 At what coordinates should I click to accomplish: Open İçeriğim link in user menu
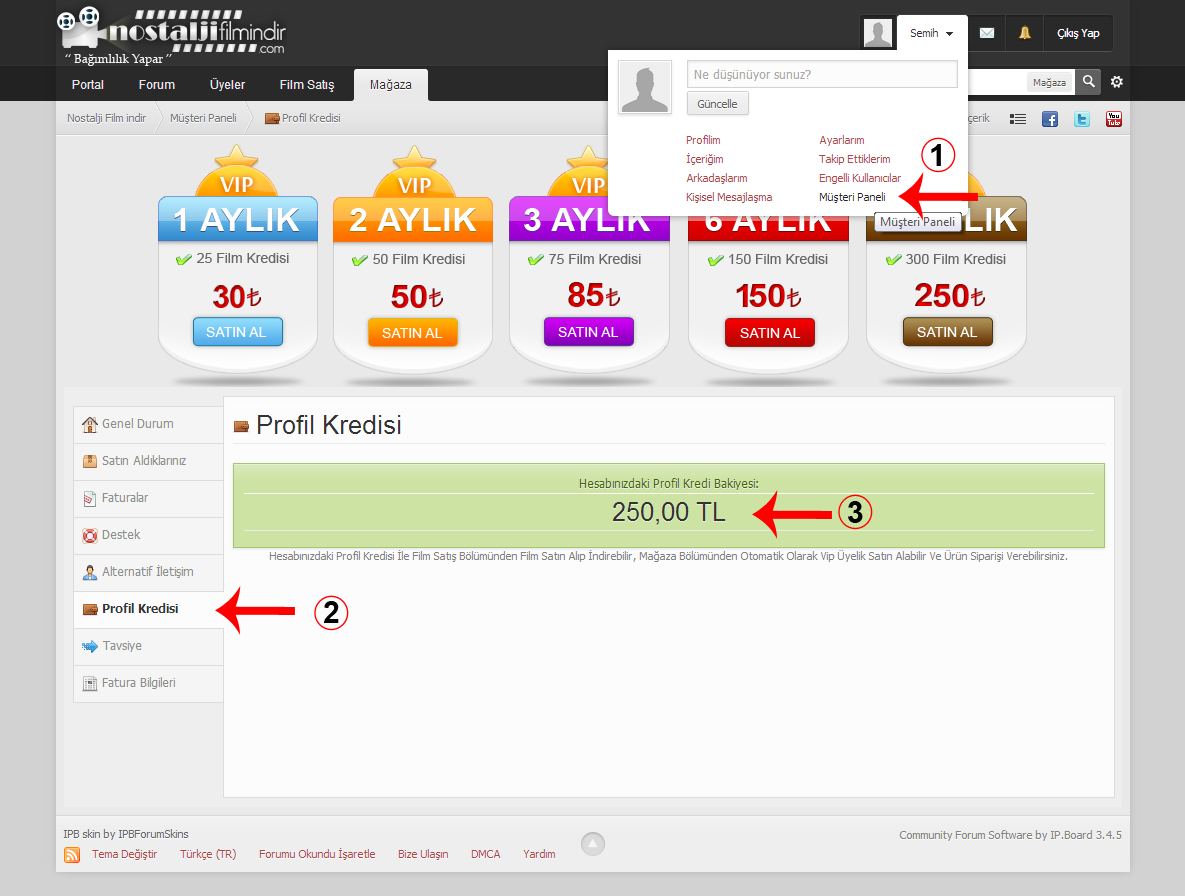click(704, 159)
